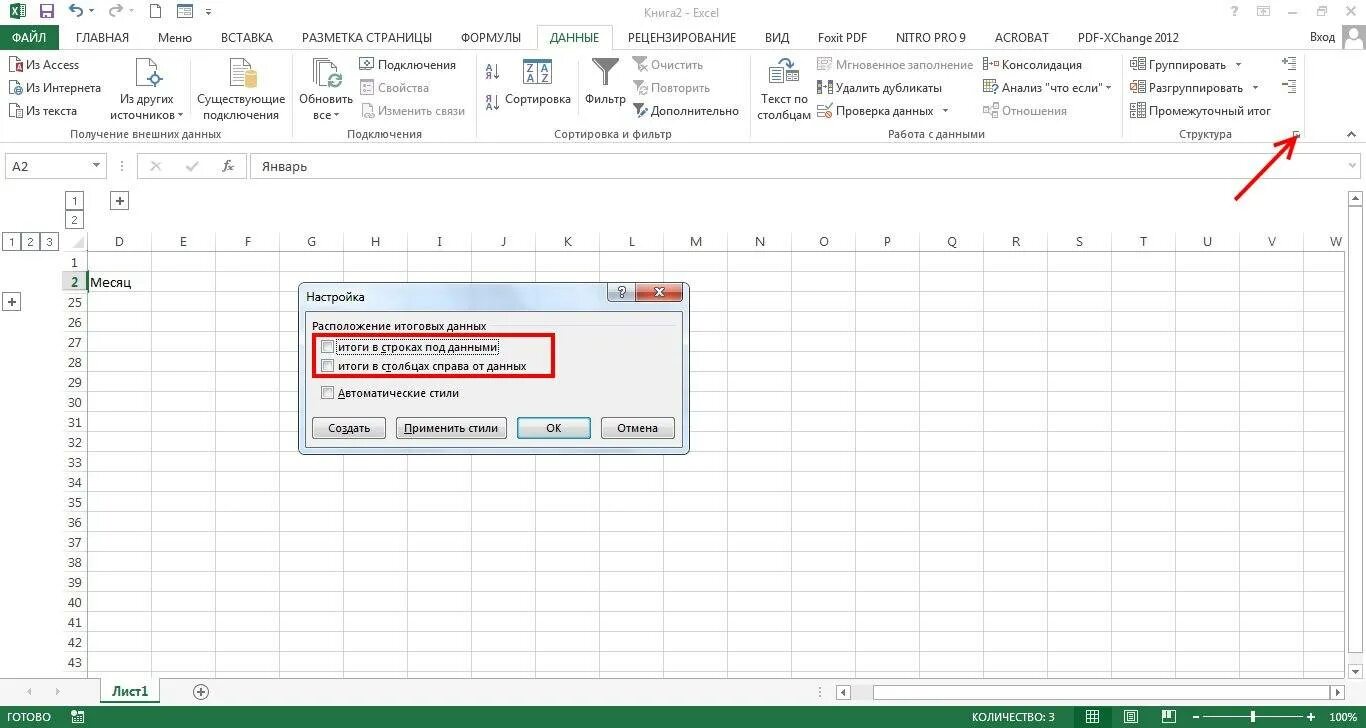
Task: Click the zoom slider handle
Action: tap(1252, 717)
